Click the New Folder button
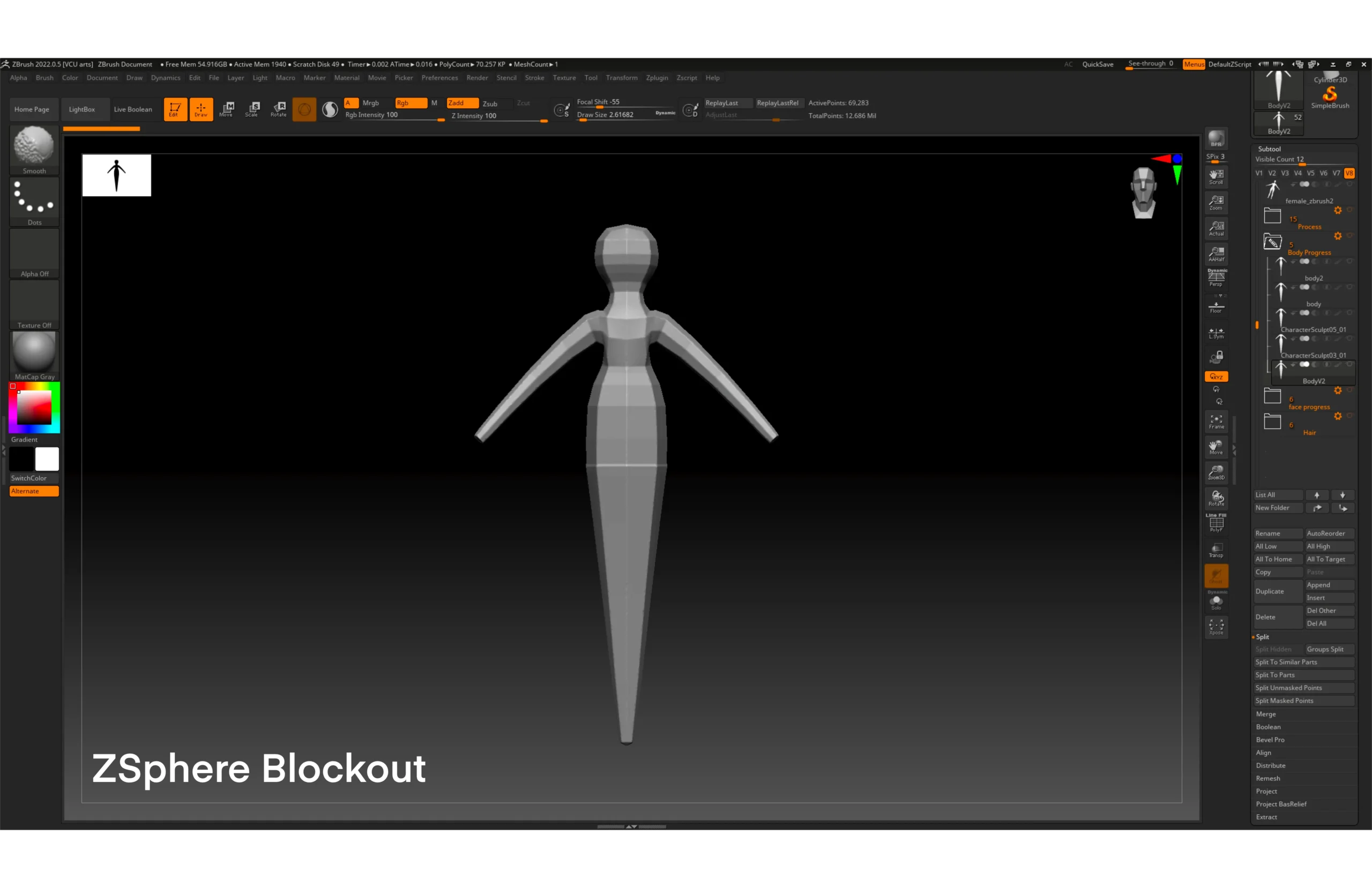The height and width of the screenshot is (888, 1372). pos(1278,508)
